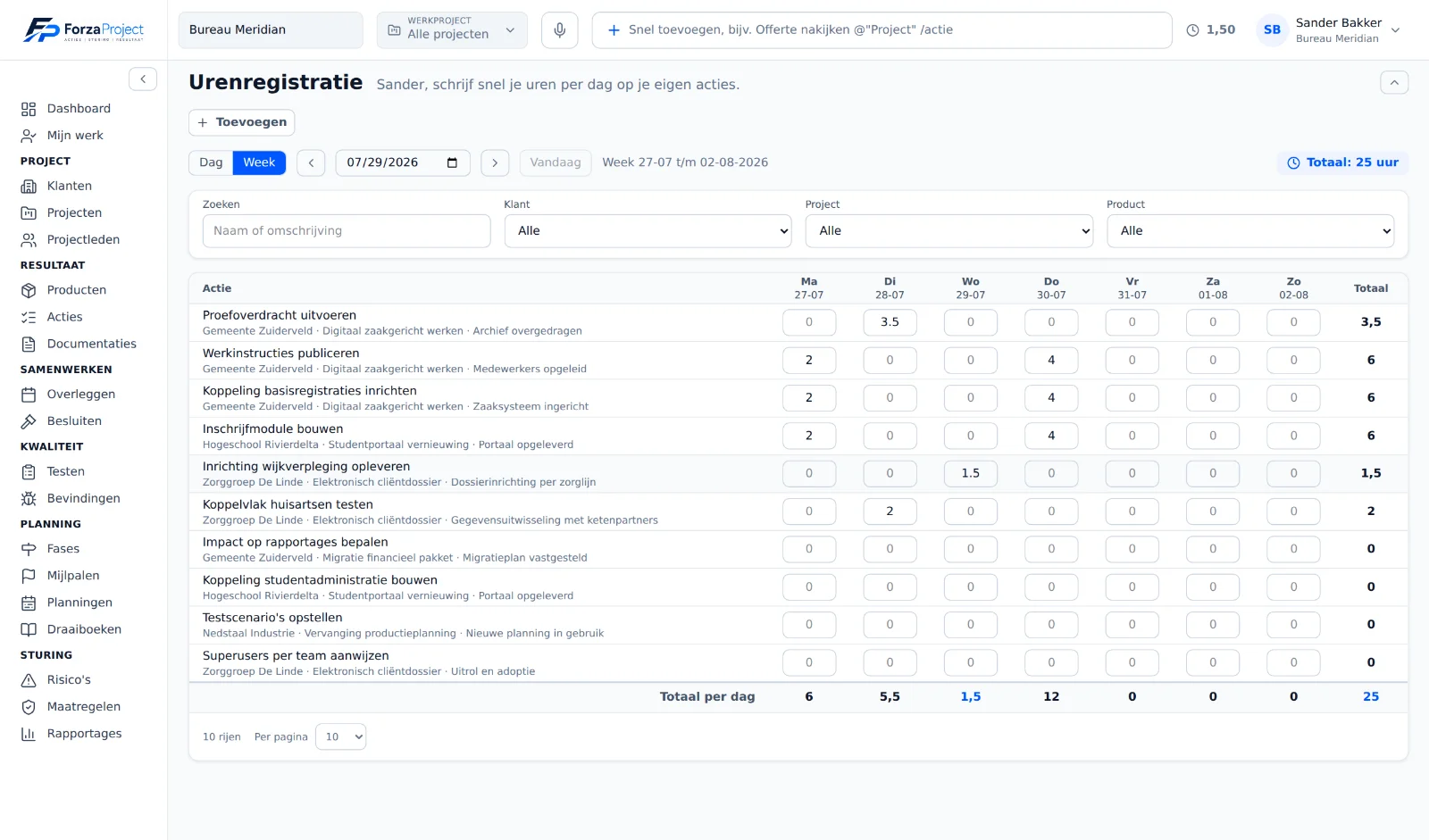1429x840 pixels.
Task: Collapse the Urenregistratie header panel
Action: click(1394, 83)
